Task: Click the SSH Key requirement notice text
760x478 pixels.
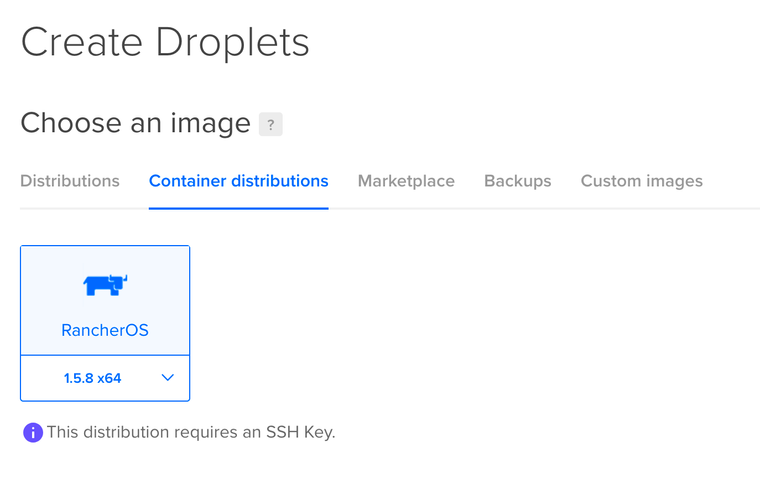Action: tap(191, 432)
